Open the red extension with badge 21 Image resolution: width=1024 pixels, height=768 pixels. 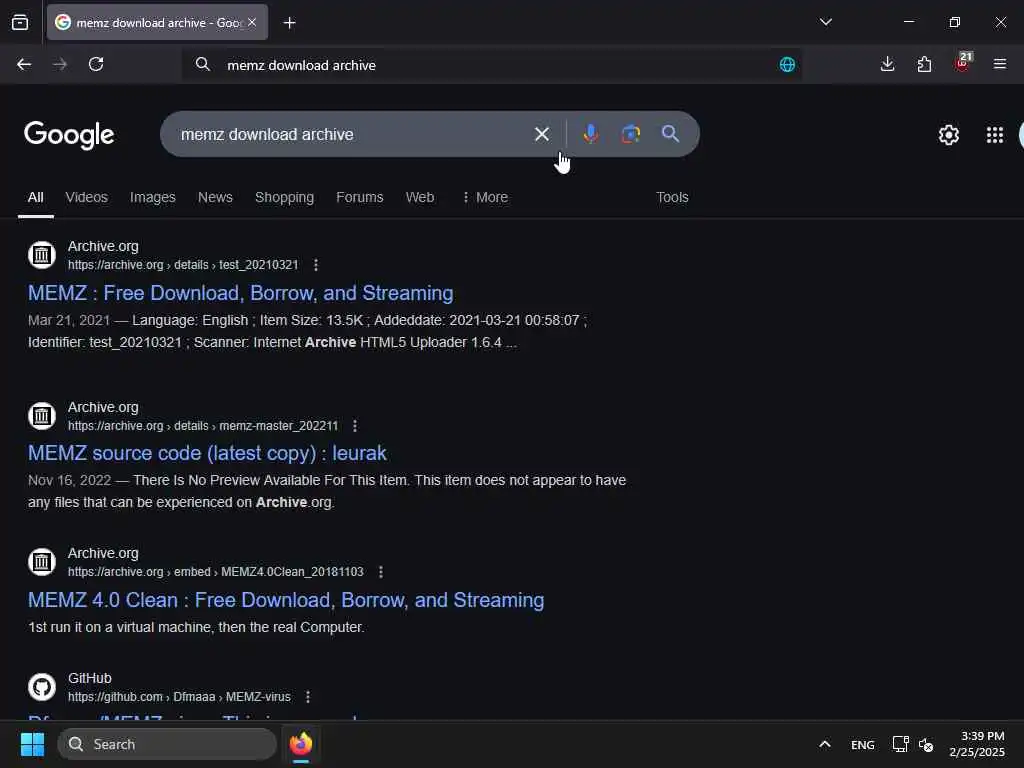point(963,63)
